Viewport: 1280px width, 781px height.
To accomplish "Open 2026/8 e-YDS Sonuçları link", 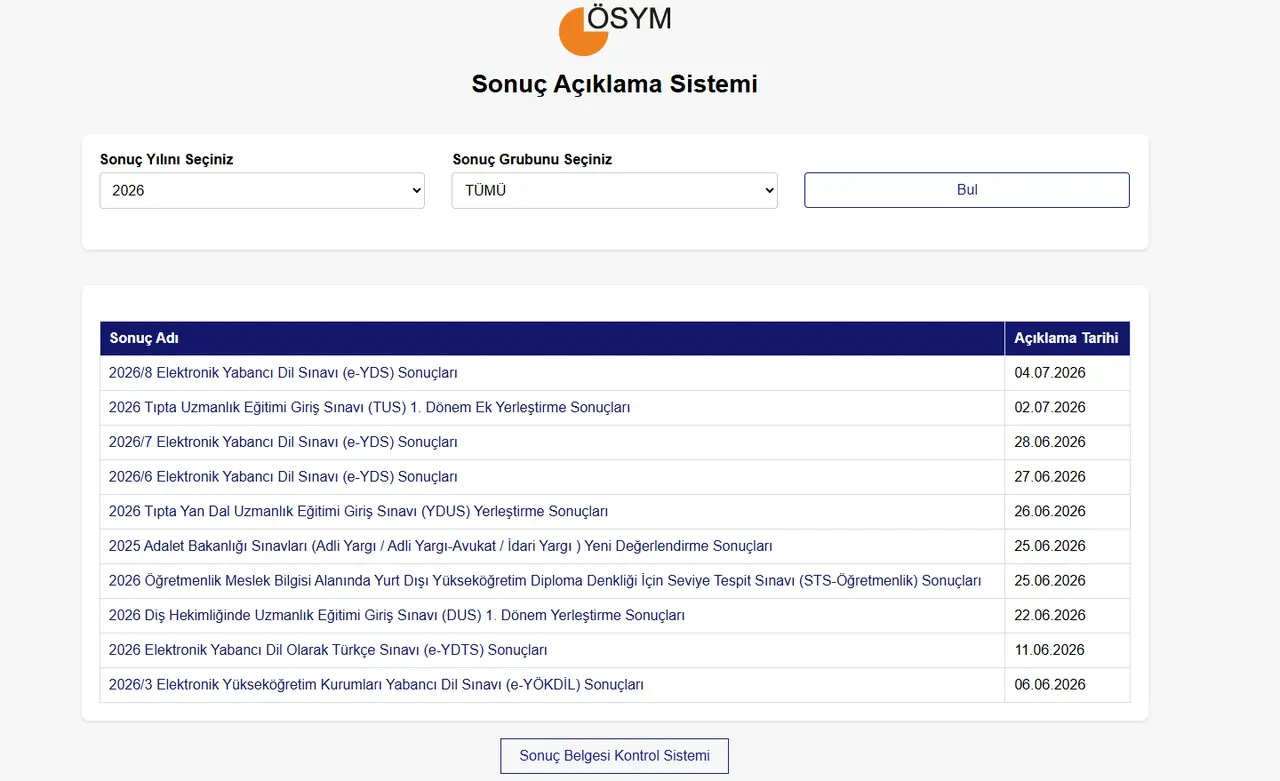I will 283,373.
